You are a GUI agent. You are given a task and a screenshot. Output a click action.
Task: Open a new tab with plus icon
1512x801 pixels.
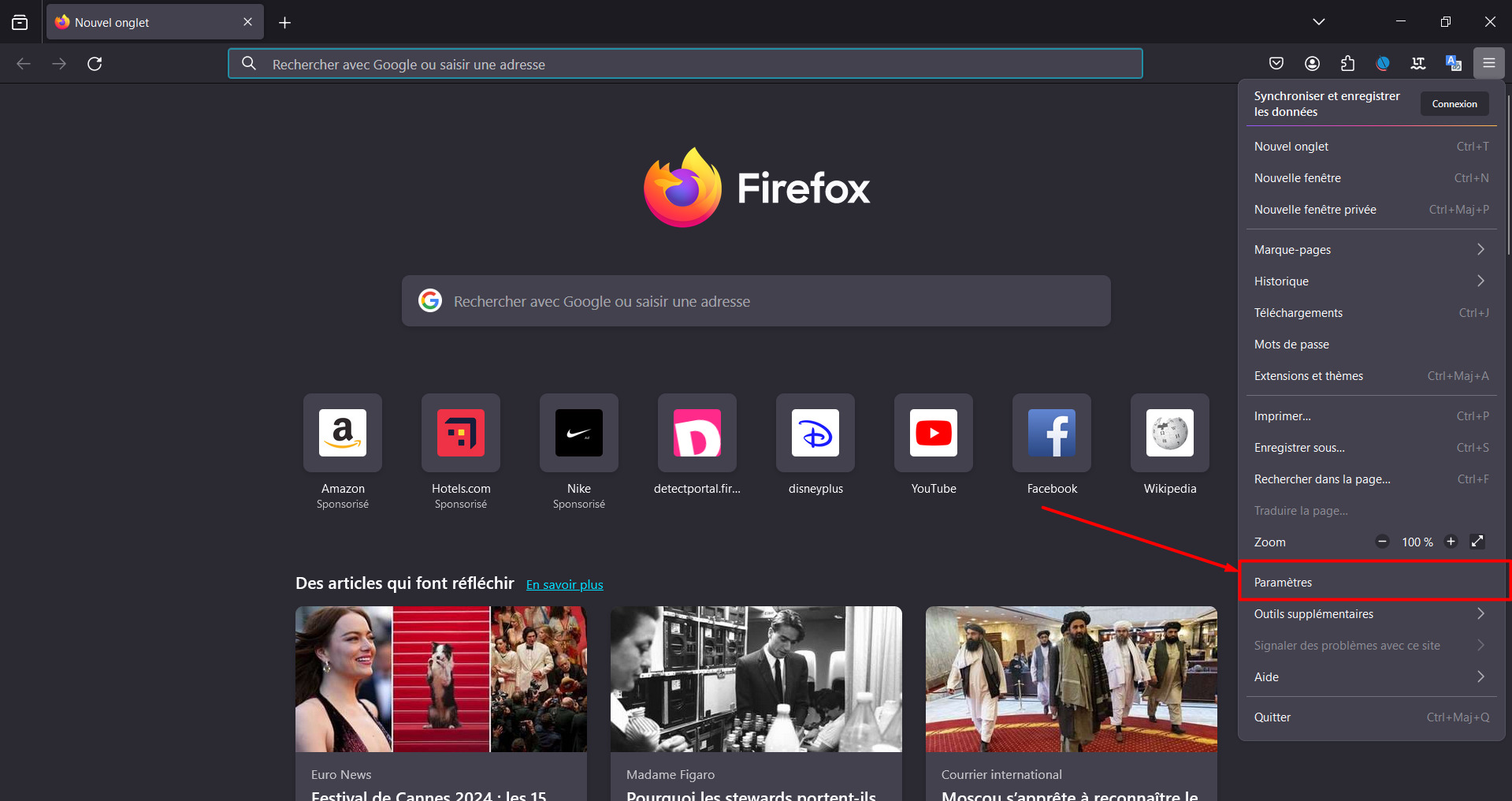coord(284,23)
